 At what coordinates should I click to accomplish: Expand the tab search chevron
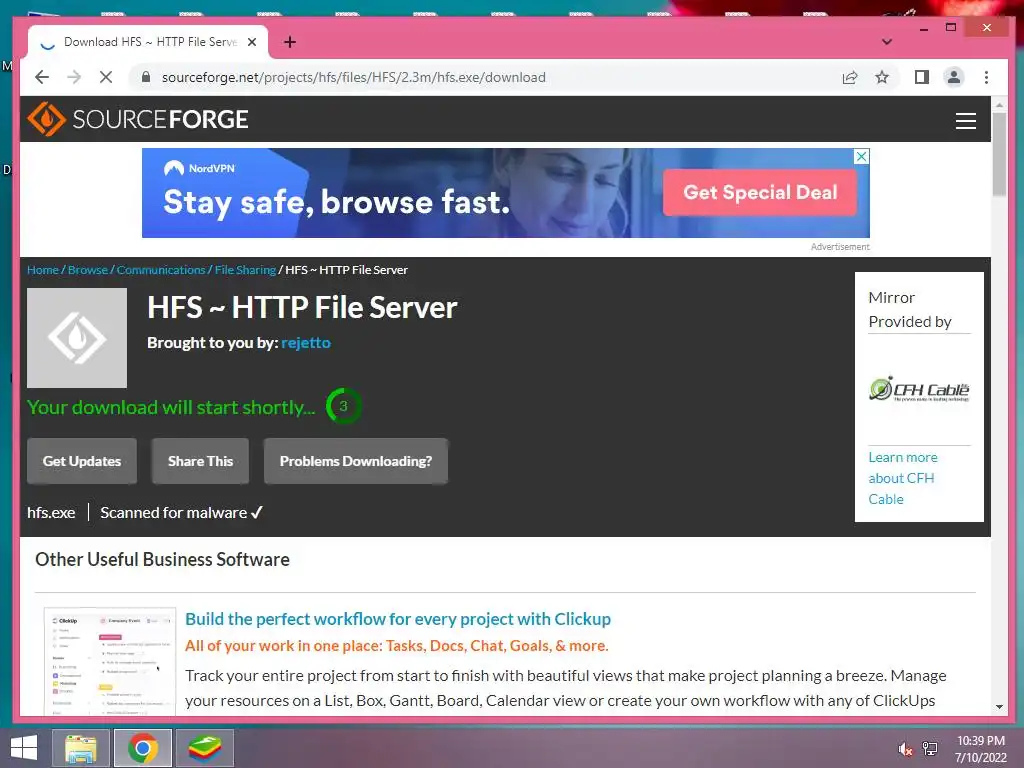pos(886,42)
